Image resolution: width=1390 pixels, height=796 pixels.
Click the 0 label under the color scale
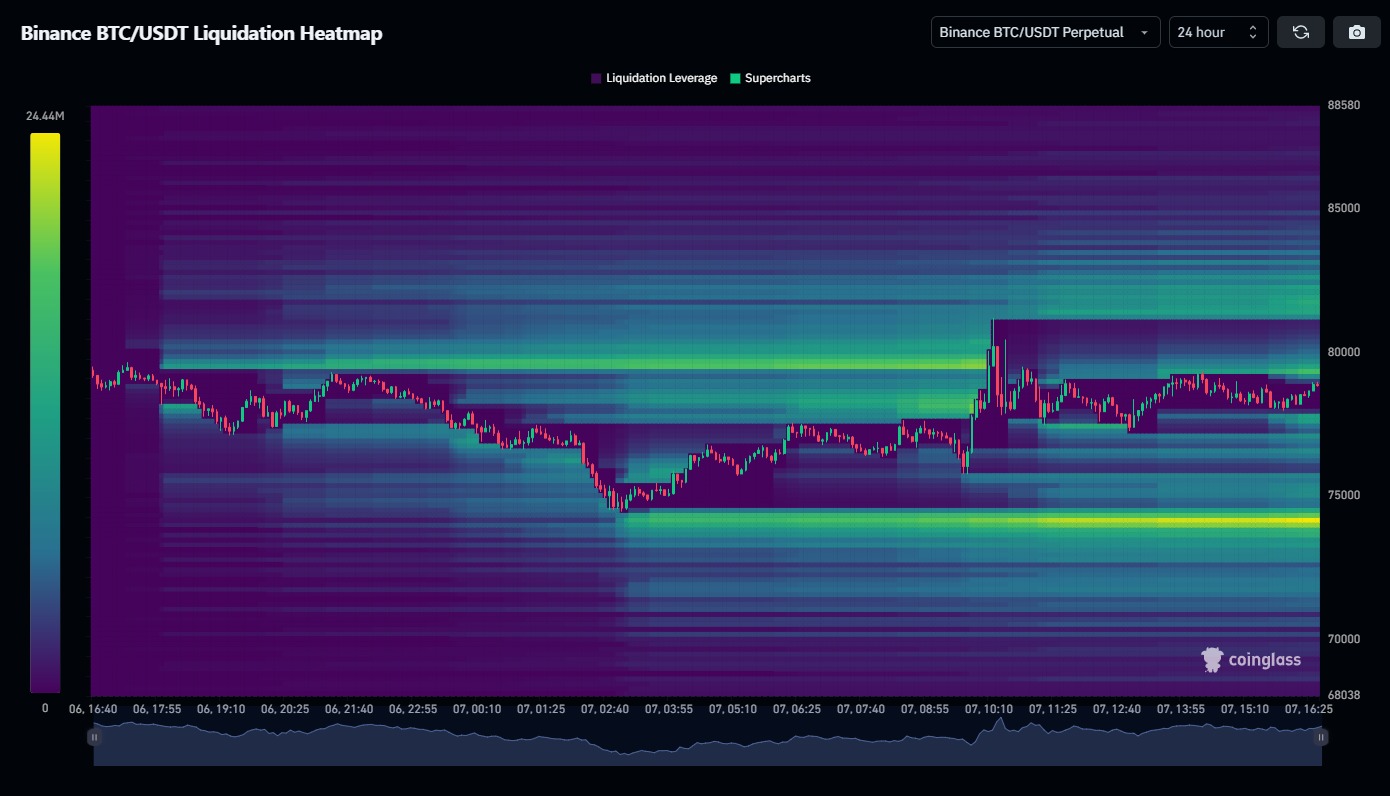tap(45, 708)
